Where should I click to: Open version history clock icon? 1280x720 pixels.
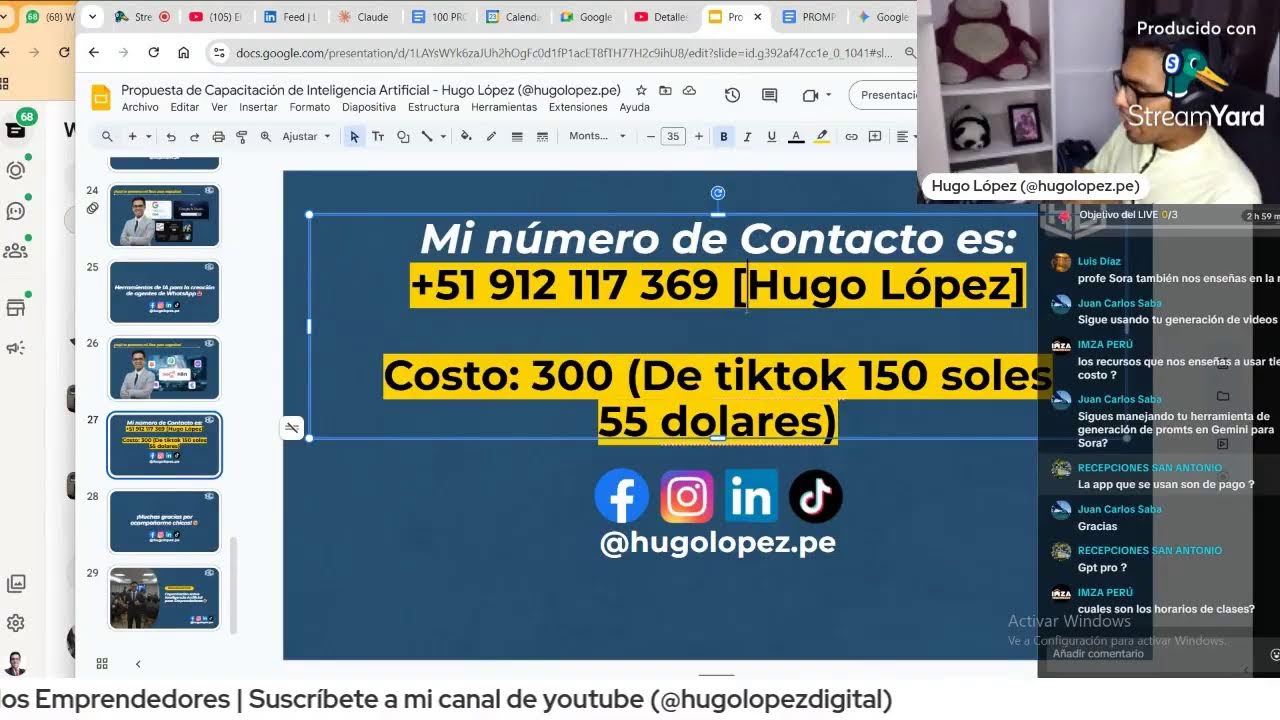click(x=732, y=95)
